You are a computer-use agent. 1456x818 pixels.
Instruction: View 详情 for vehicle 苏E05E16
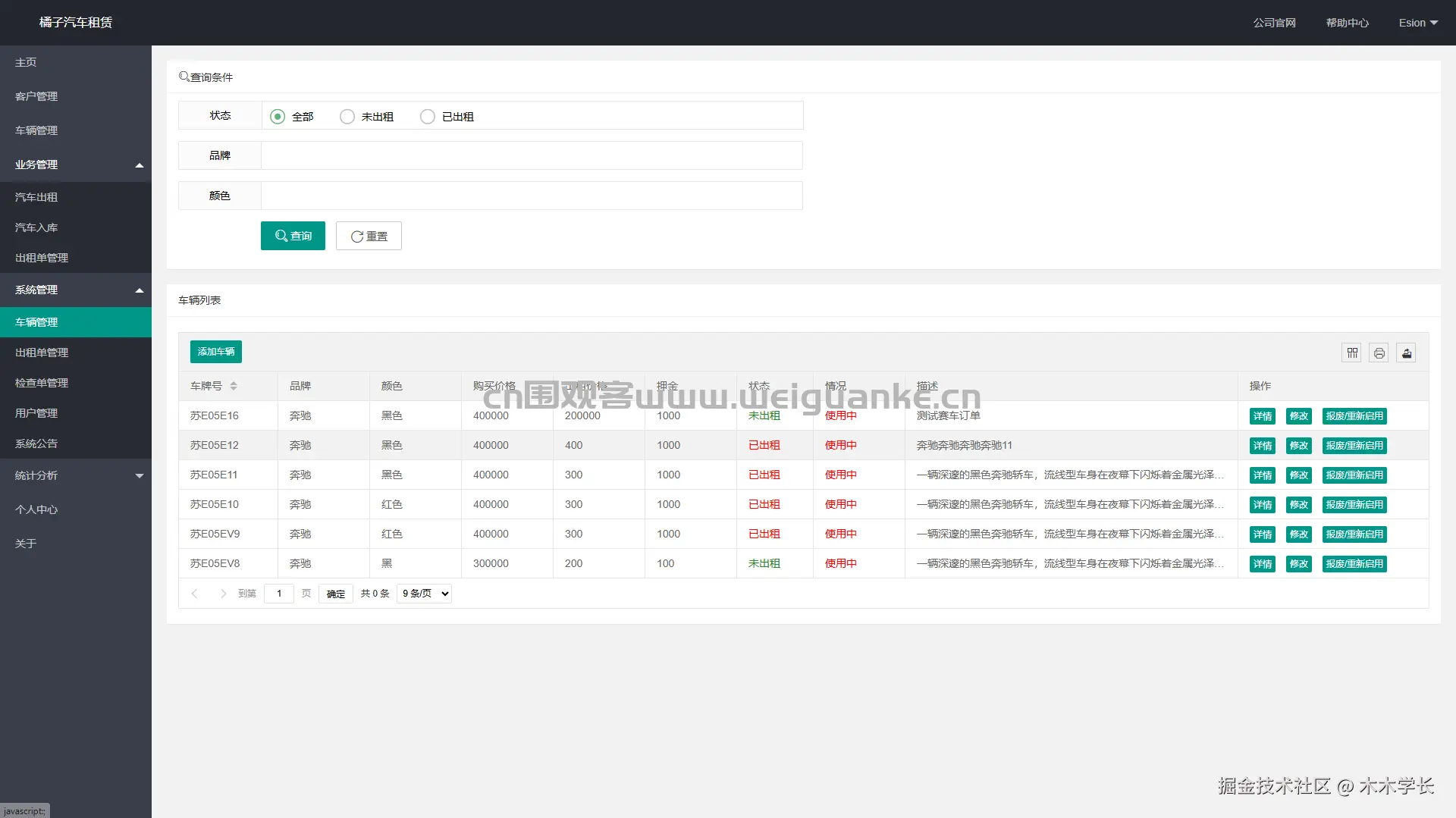click(x=1263, y=416)
